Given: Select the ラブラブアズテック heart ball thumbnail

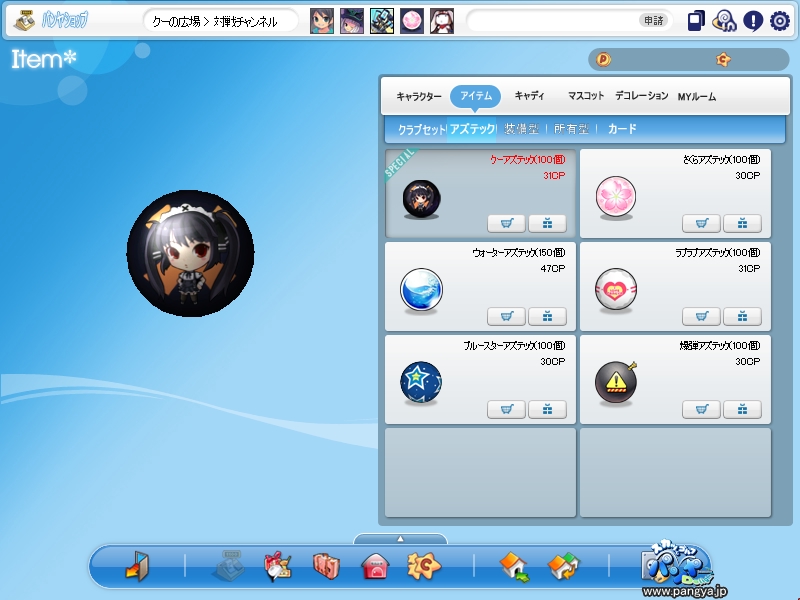Looking at the screenshot, I should click(616, 290).
